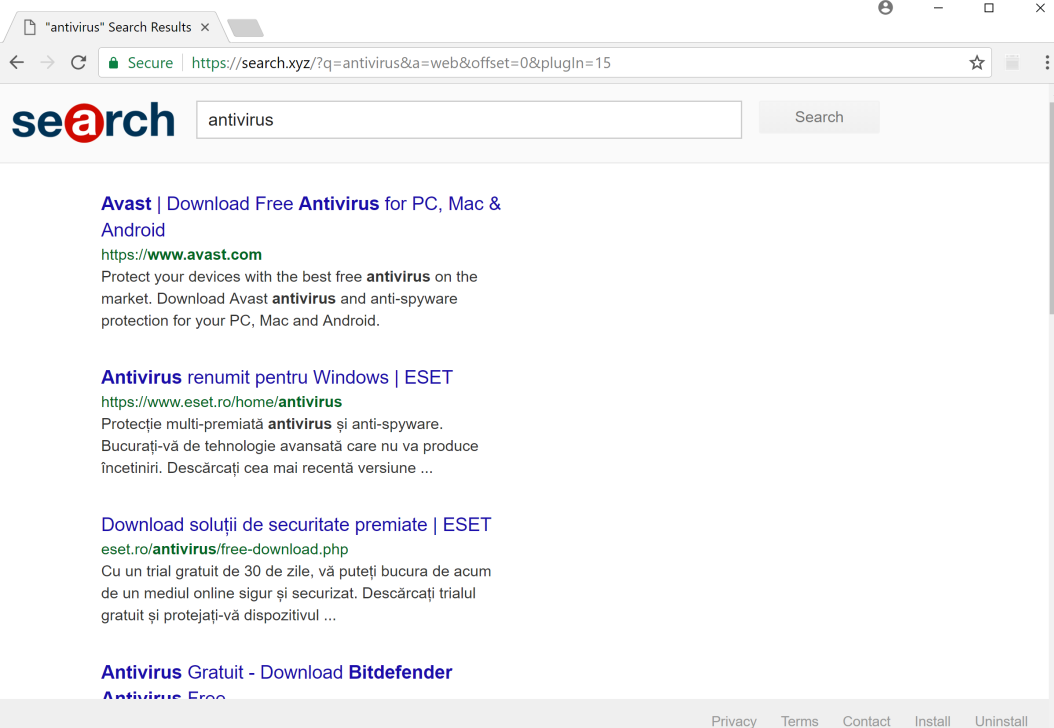Close the "antivirus" Search Results tab

(205, 28)
